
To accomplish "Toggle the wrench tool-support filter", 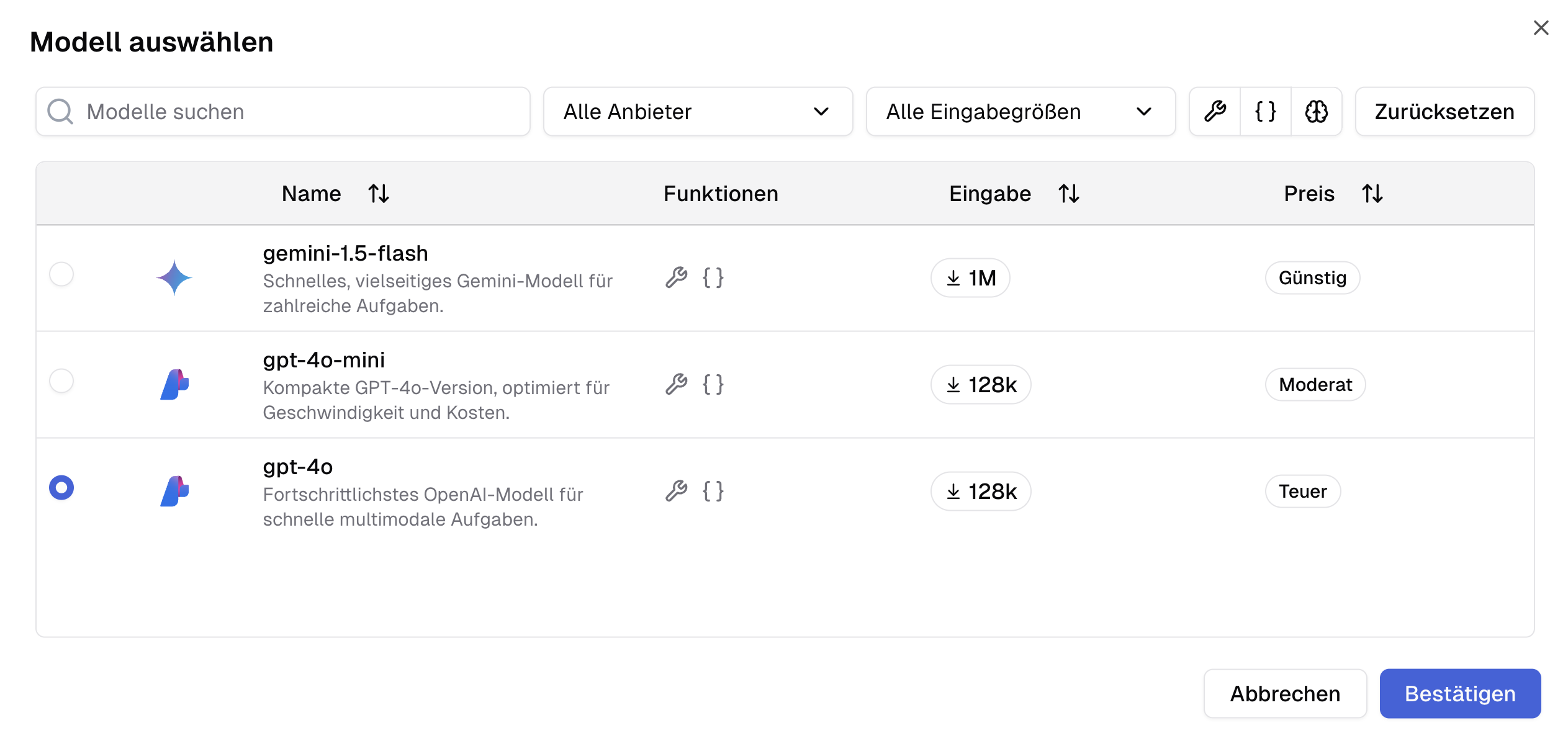I will tap(1214, 112).
